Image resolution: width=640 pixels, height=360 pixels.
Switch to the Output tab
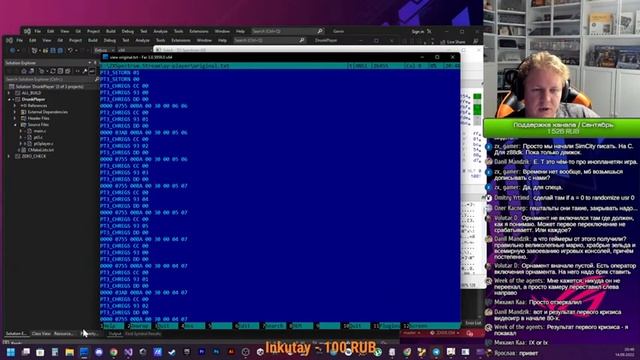115,334
